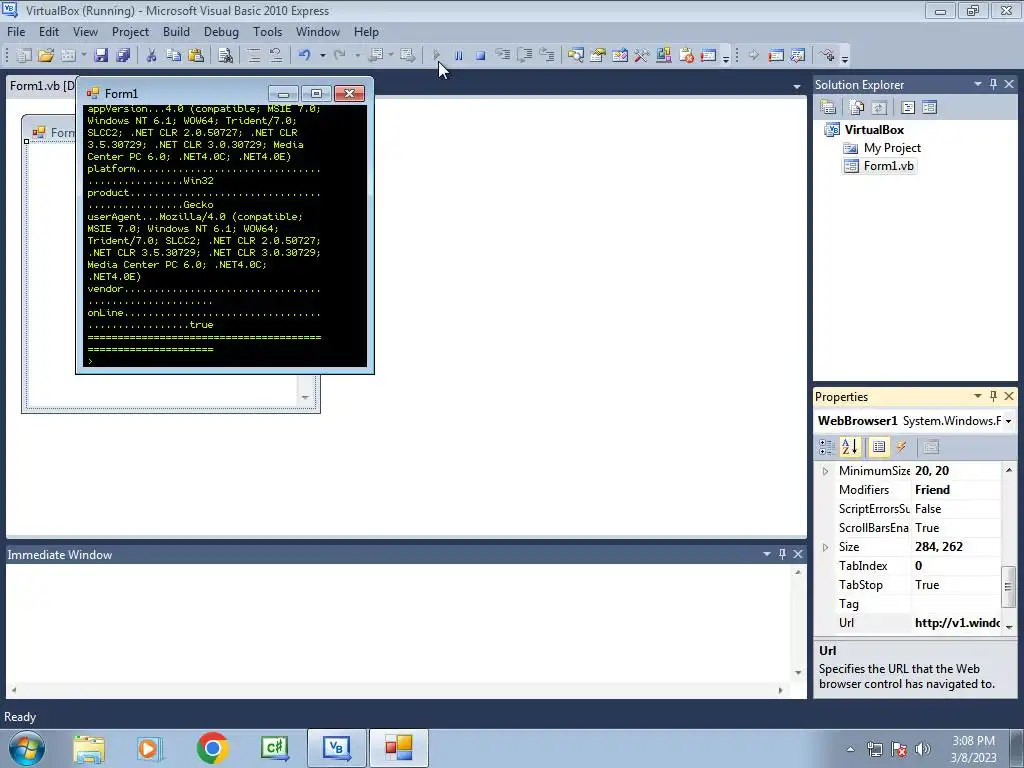Open the WebBrowser1 object selector combo box
The height and width of the screenshot is (768, 1024).
pyautogui.click(x=915, y=421)
